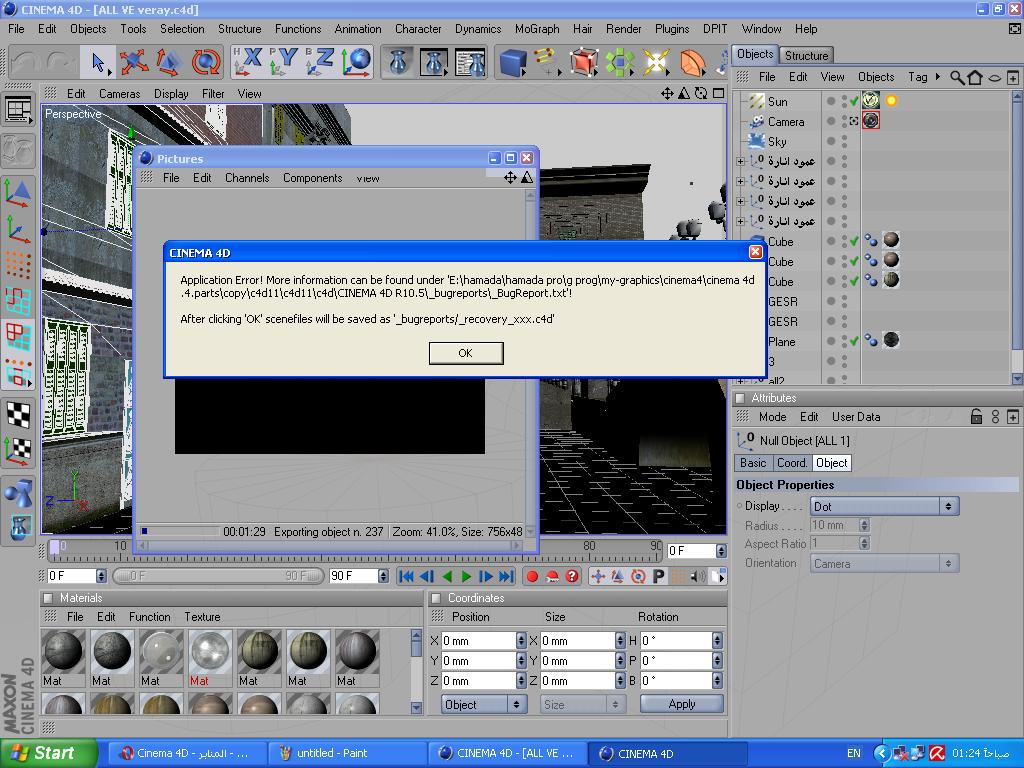
Task: Click the record keyframe red button
Action: click(x=532, y=576)
